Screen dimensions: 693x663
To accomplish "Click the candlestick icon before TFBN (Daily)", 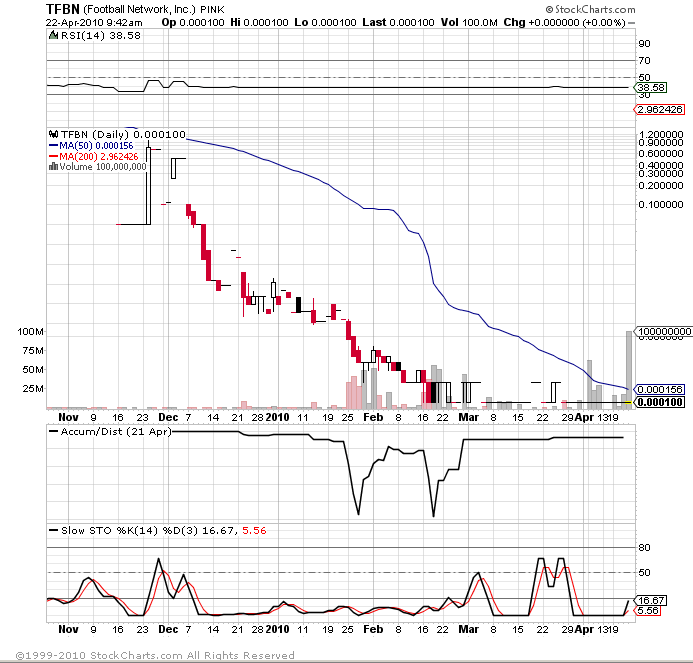I will tap(53, 134).
